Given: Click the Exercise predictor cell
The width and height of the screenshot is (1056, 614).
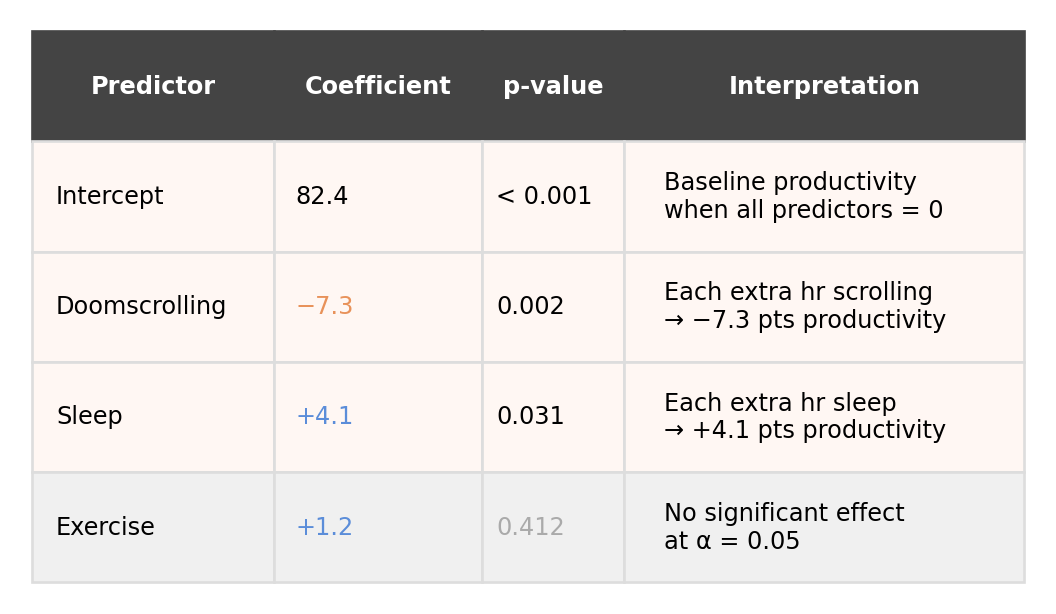Looking at the screenshot, I should 153,527.
